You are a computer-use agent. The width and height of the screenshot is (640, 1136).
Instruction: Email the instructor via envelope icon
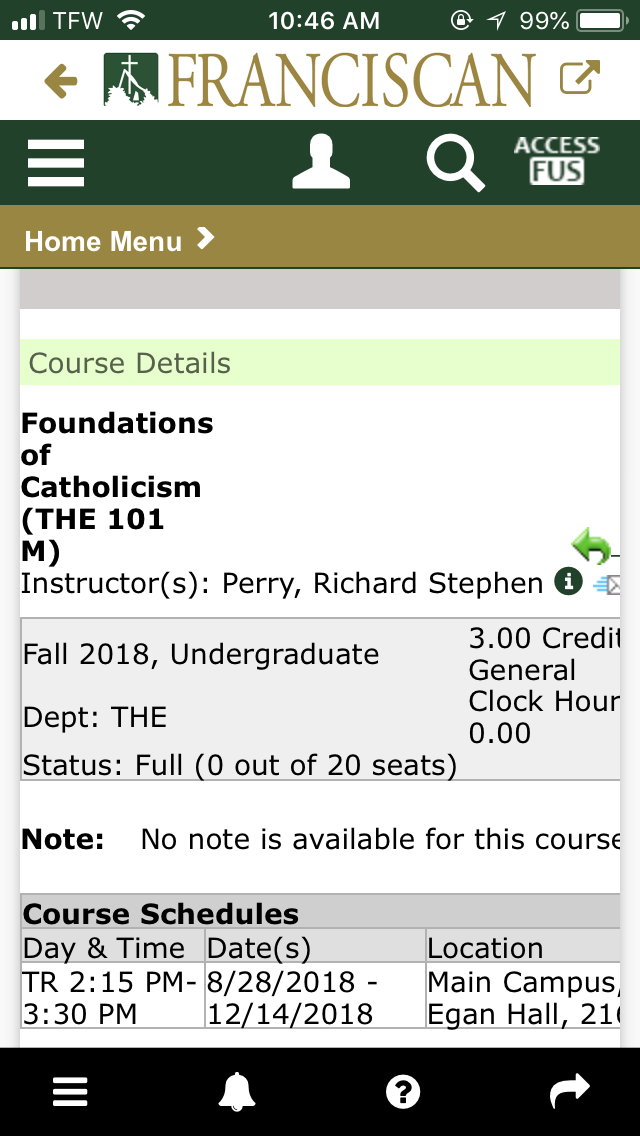[x=606, y=585]
